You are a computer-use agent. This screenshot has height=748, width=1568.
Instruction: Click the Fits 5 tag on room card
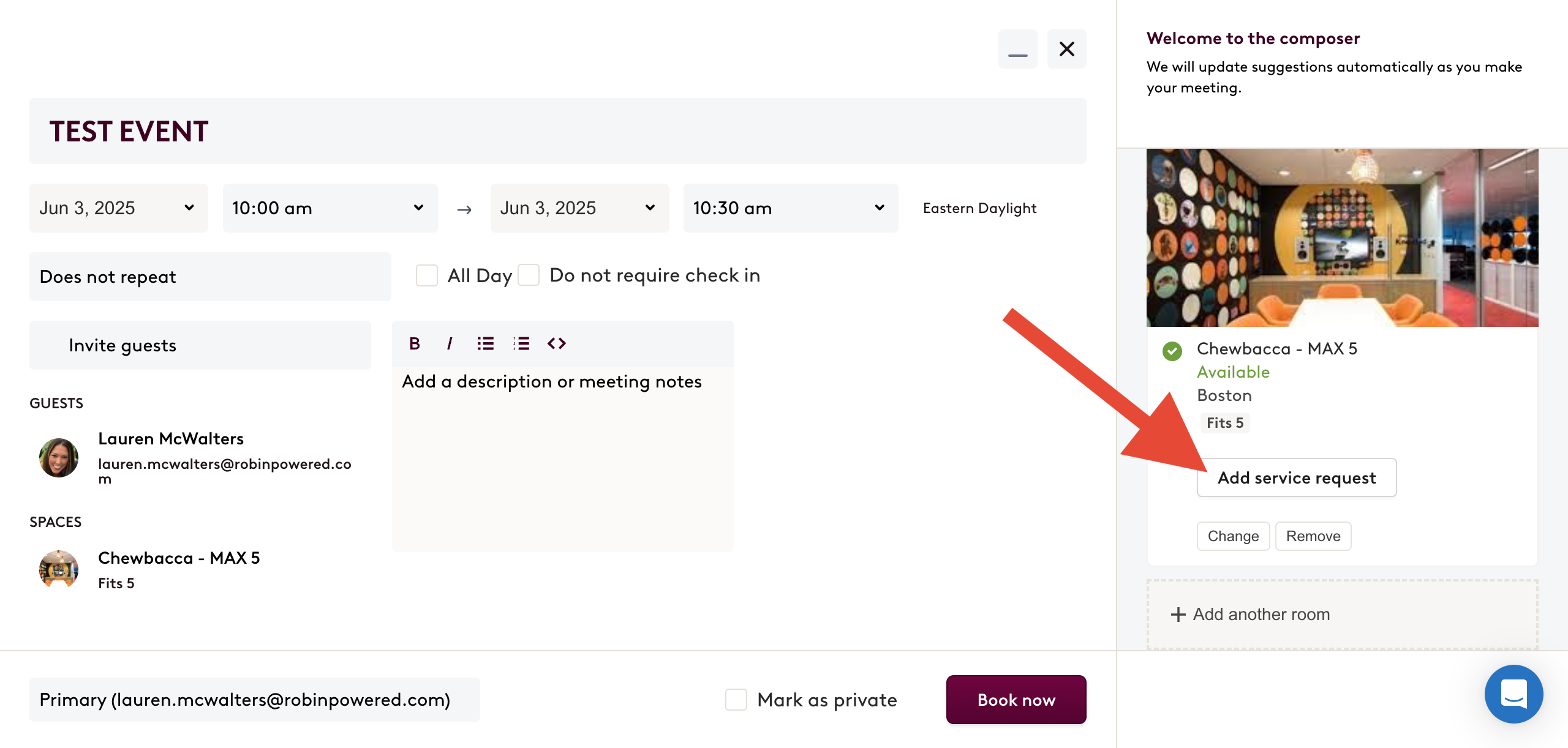(x=1225, y=423)
